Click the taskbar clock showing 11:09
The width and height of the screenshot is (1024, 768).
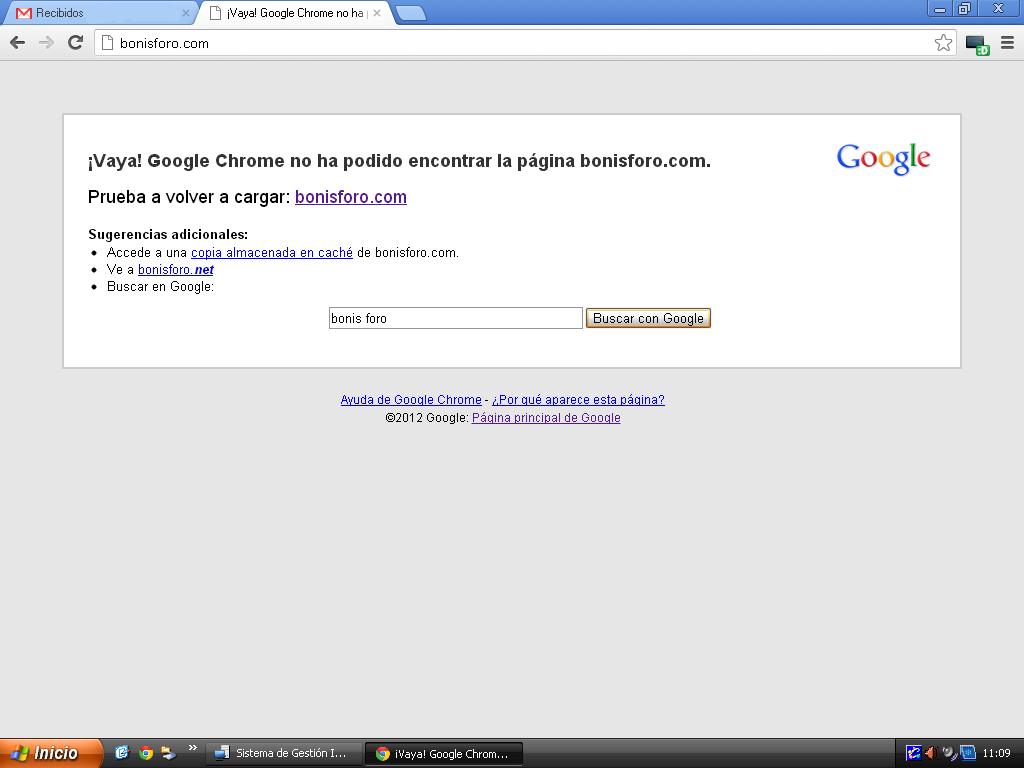[x=996, y=753]
